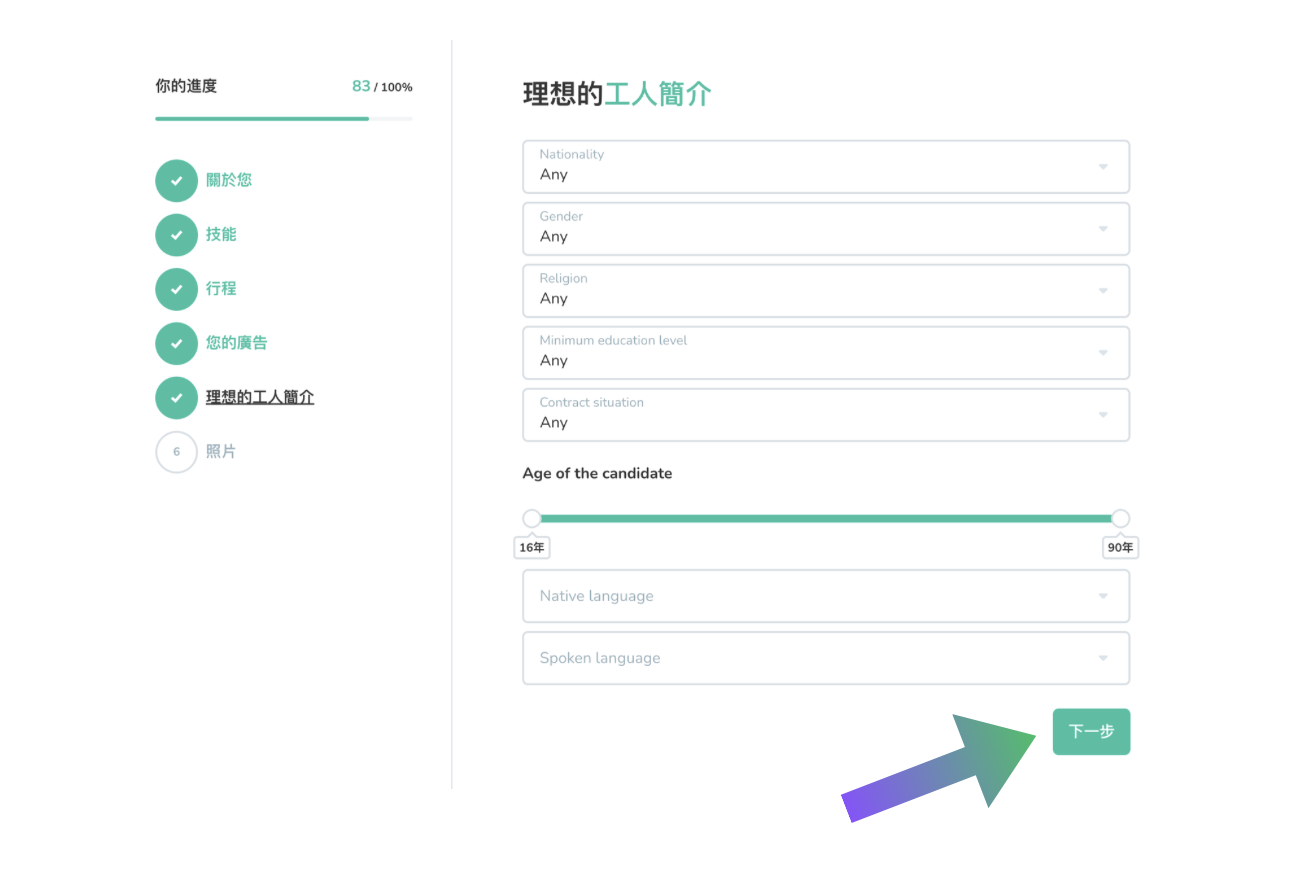Click the maximum age slider handle

[x=1120, y=518]
